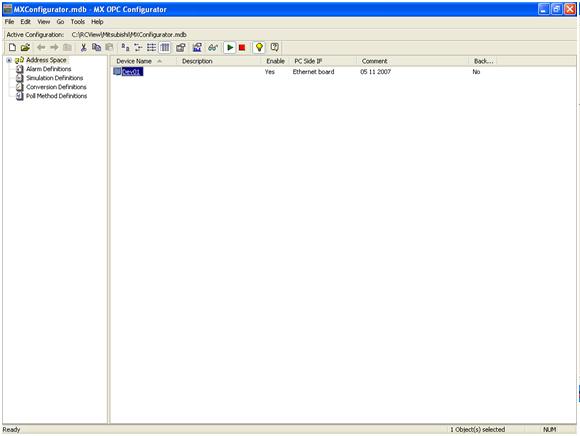Click the help question mark toolbar icon
Screen dimensions: 580x436
tap(274, 47)
